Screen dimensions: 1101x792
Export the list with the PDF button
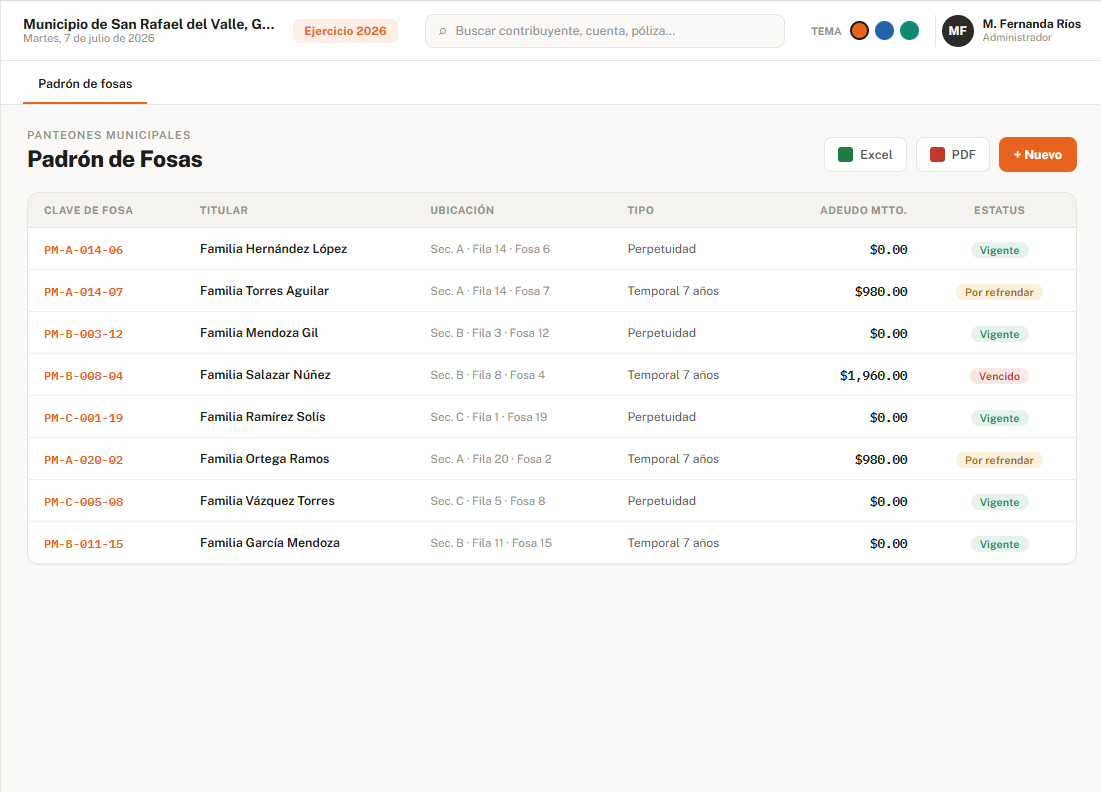pos(953,154)
